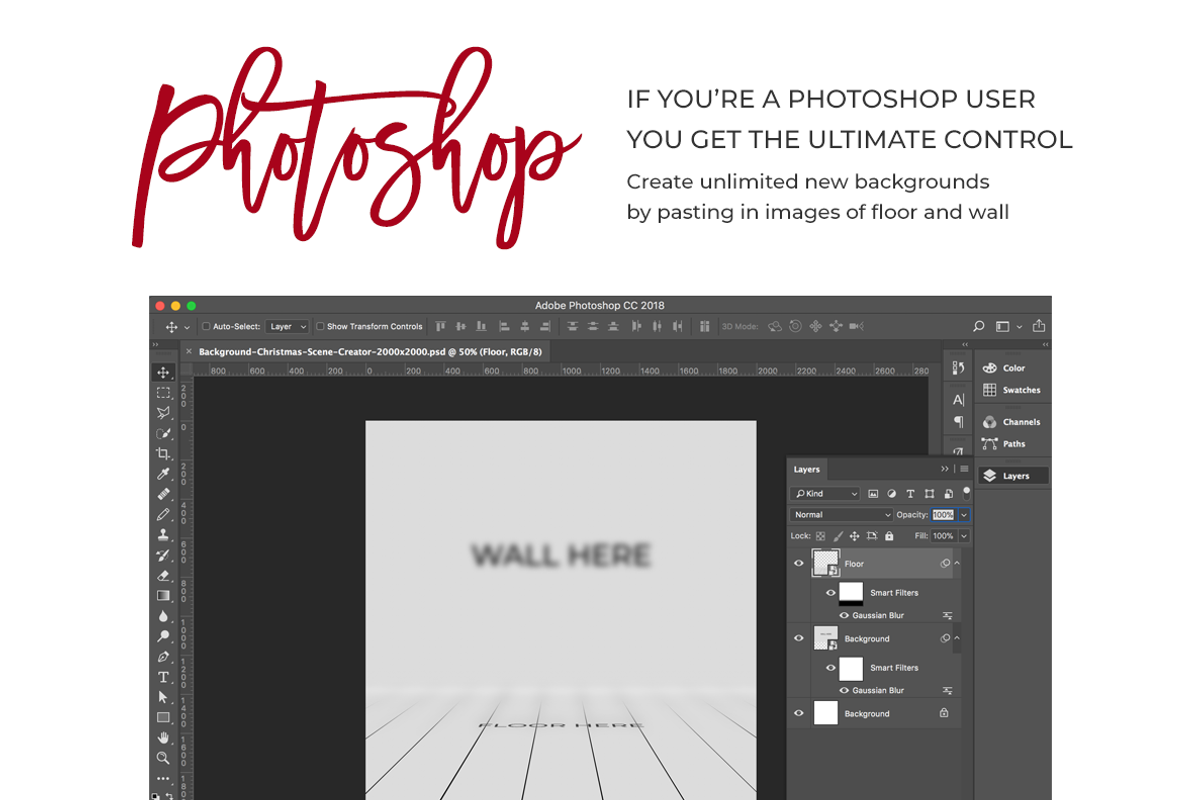Open the Kind filter dropdown
Viewport: 1200px width, 800px height.
click(825, 494)
